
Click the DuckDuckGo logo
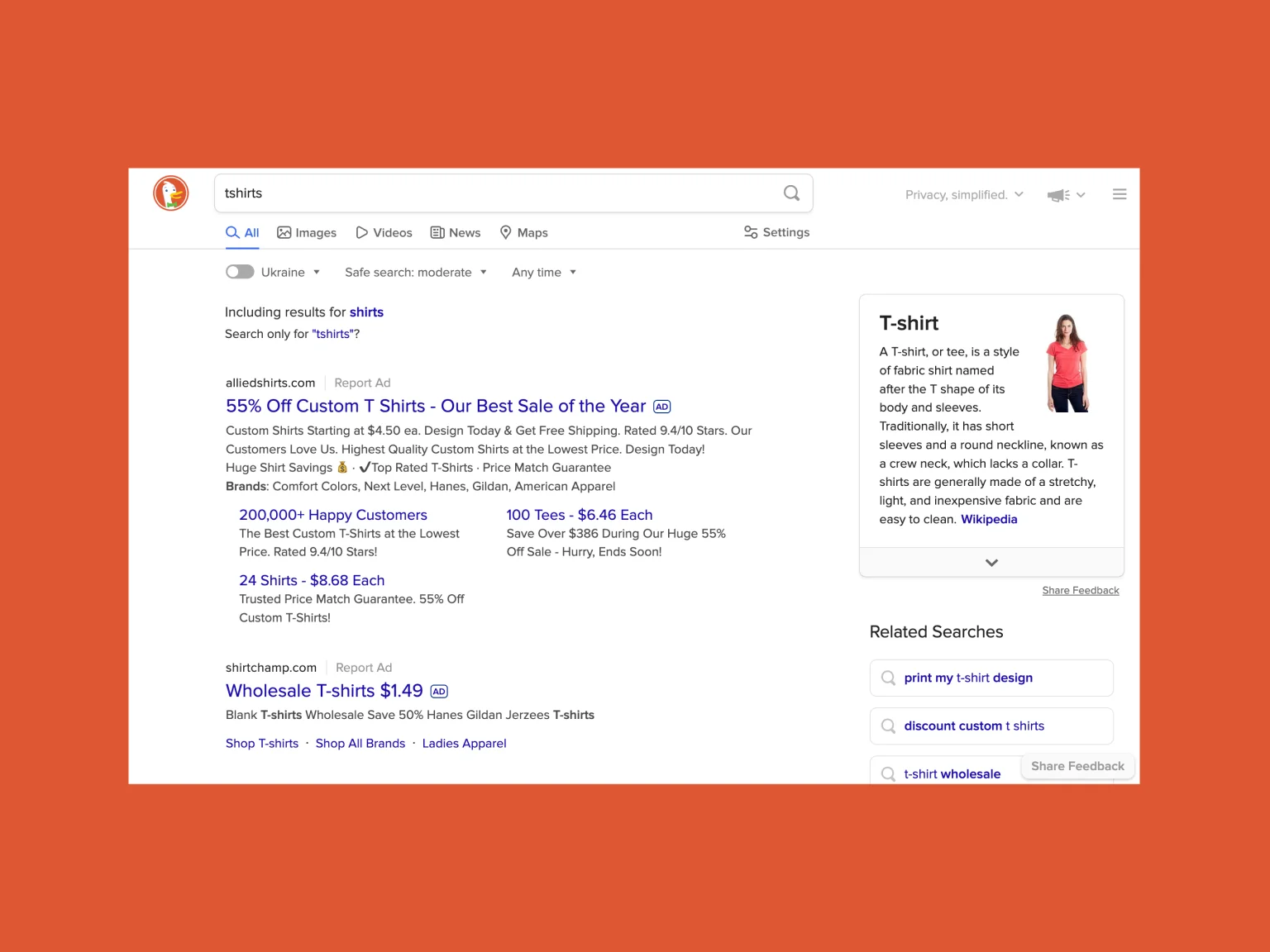(x=171, y=193)
